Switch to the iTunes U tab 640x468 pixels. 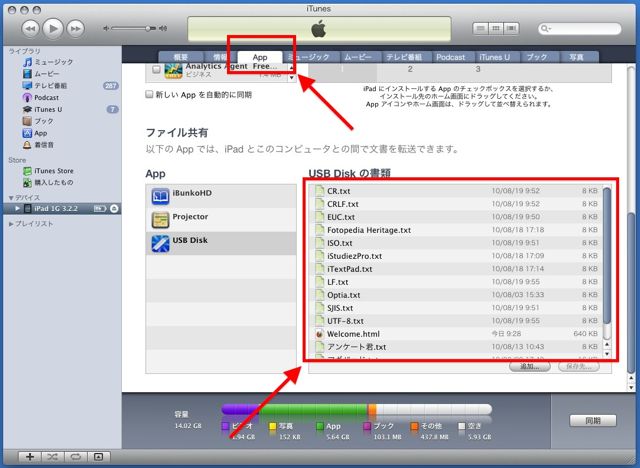(495, 57)
